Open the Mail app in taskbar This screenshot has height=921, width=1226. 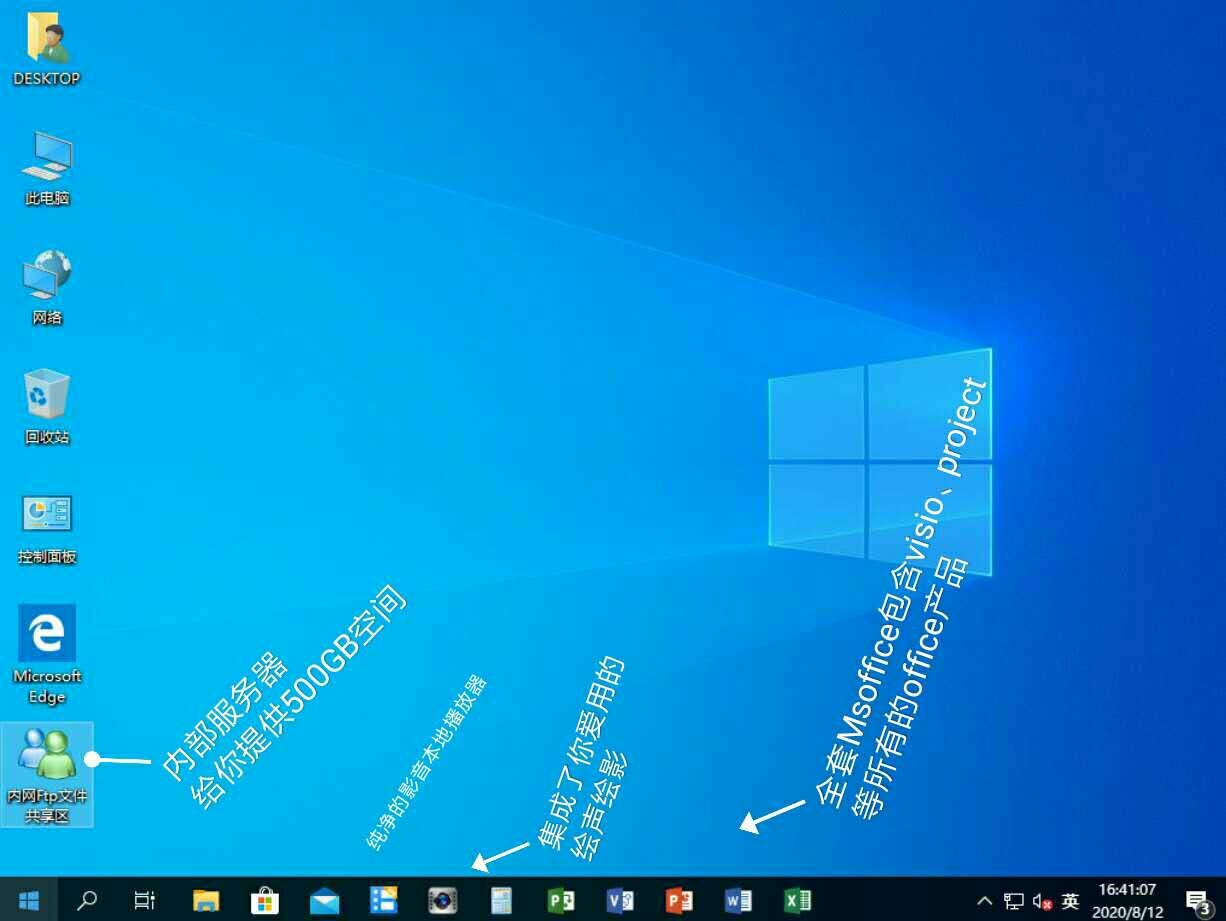click(x=324, y=900)
